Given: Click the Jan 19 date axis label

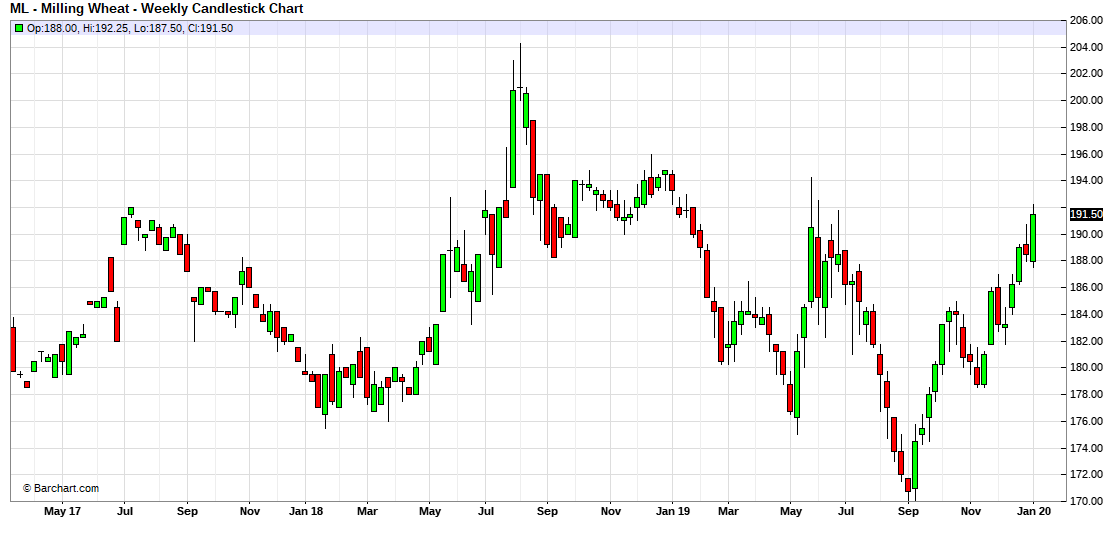Looking at the screenshot, I should click(671, 512).
